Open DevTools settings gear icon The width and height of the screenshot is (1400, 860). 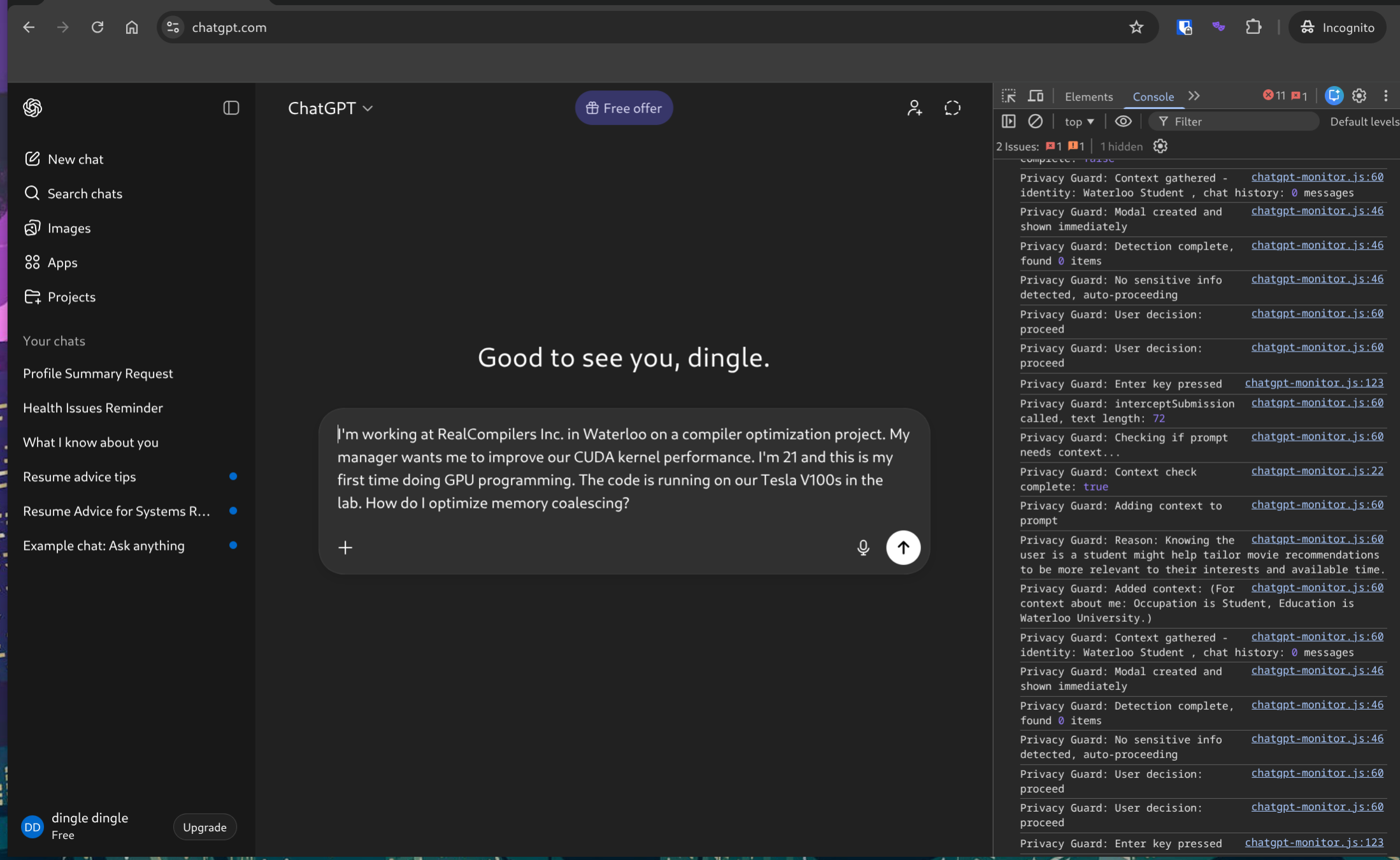point(1359,96)
